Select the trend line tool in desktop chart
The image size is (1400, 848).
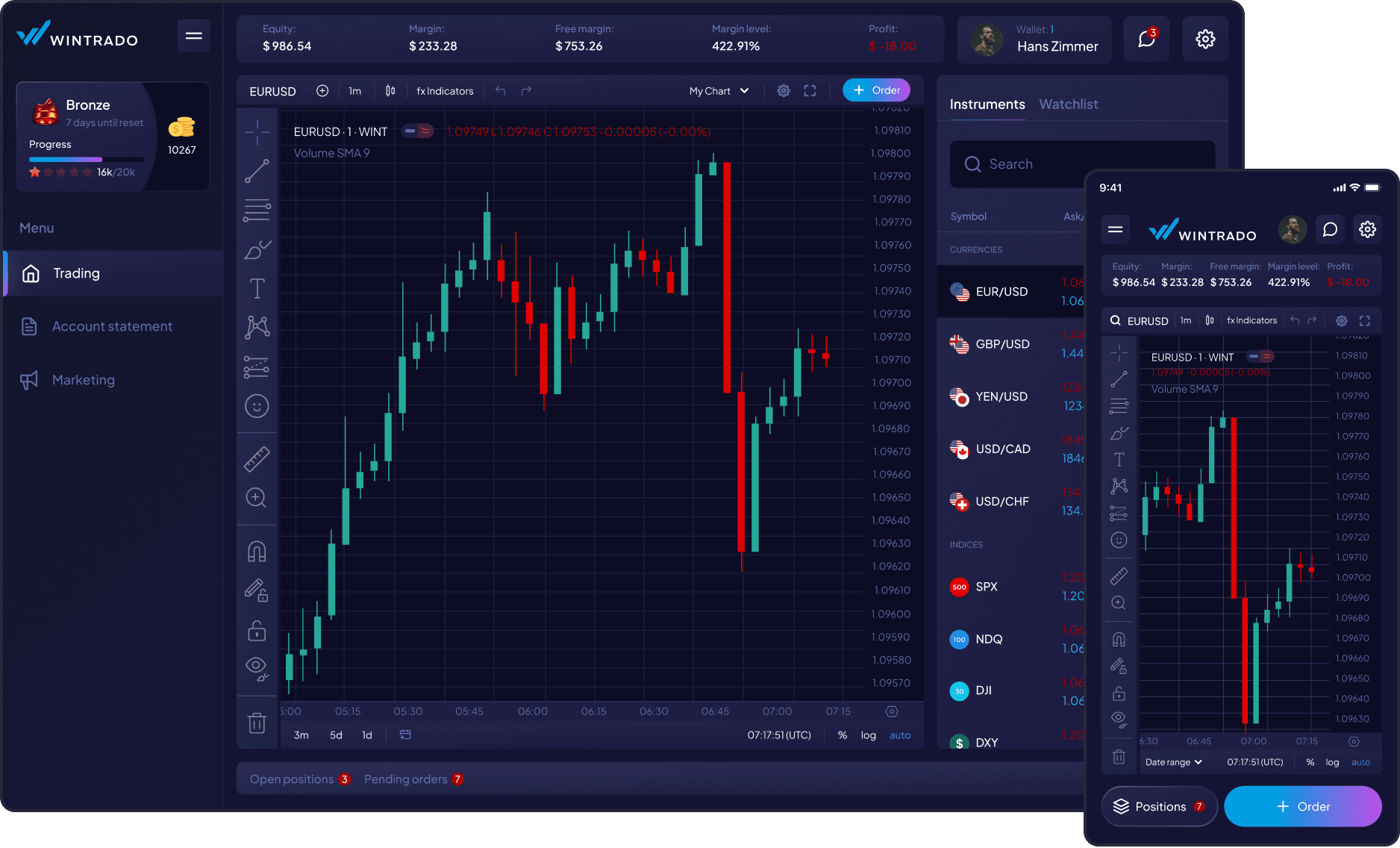point(257,171)
